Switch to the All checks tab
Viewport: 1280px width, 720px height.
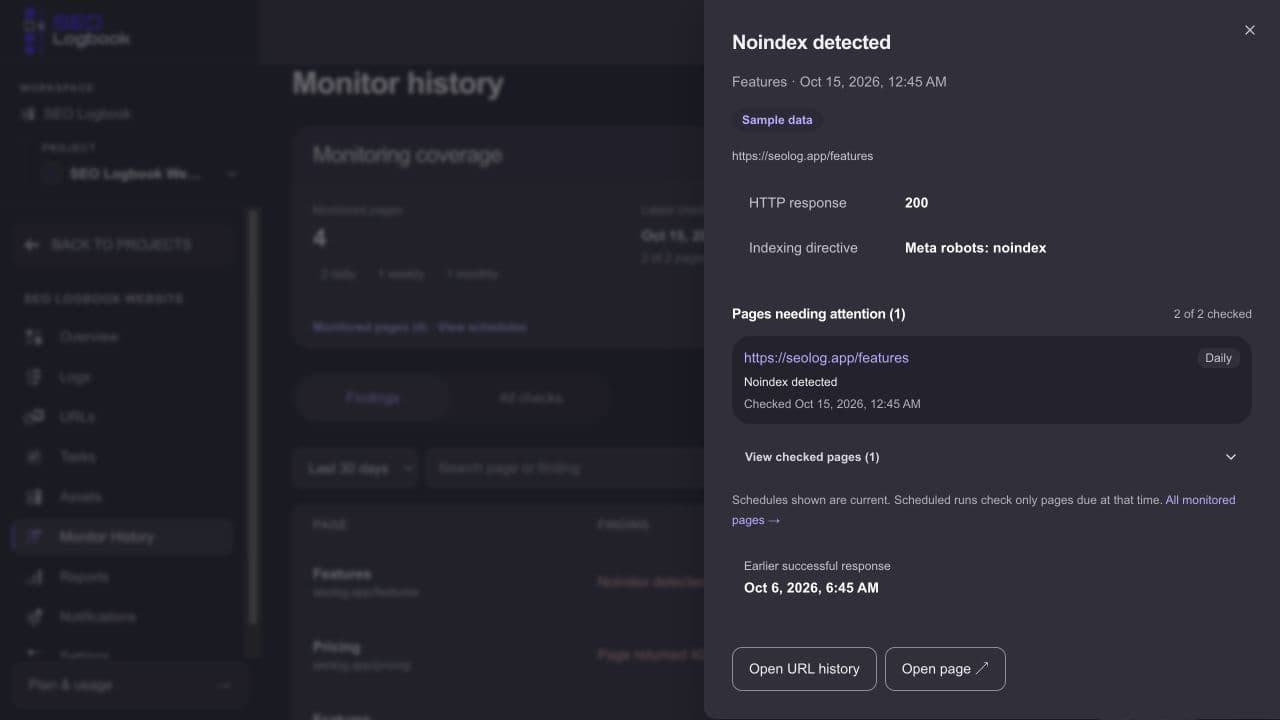530,398
